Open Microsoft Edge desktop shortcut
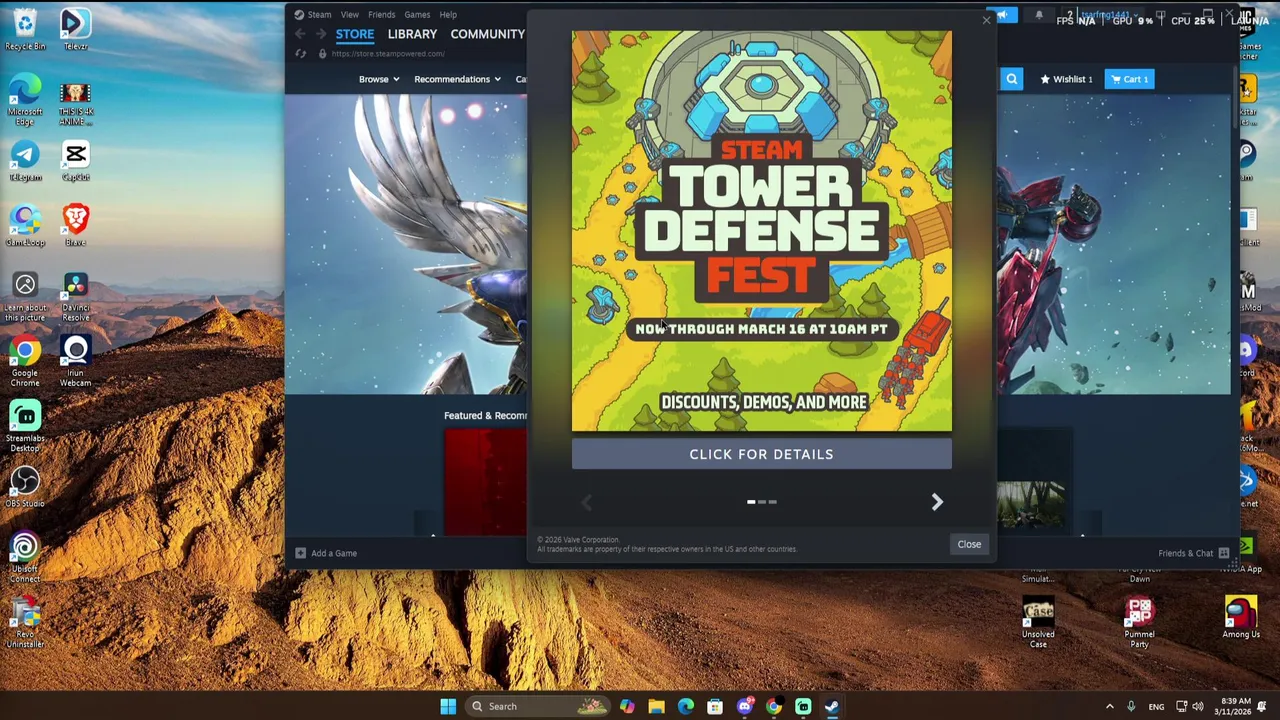 click(25, 100)
